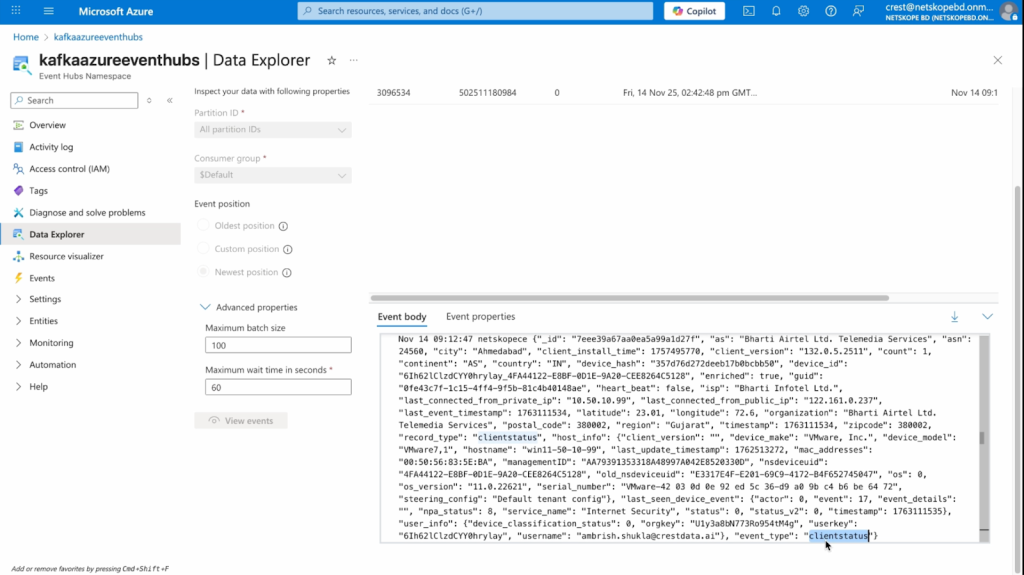Favorite this resource with the star icon
This screenshot has width=1024, height=575.
[332, 60]
